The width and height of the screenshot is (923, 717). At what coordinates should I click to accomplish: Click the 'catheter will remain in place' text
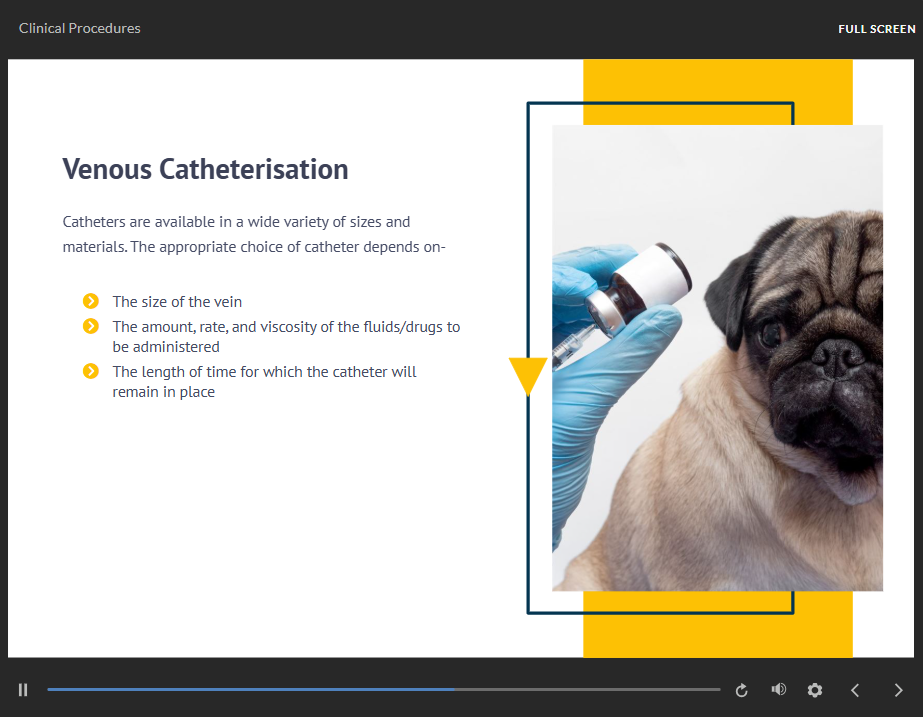[264, 382]
